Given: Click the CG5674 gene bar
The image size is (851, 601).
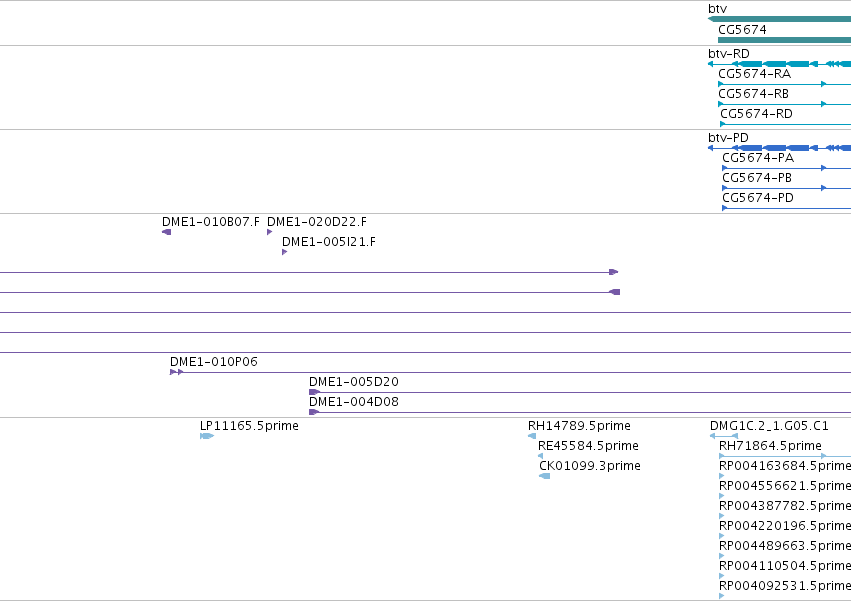Looking at the screenshot, I should (x=784, y=40).
